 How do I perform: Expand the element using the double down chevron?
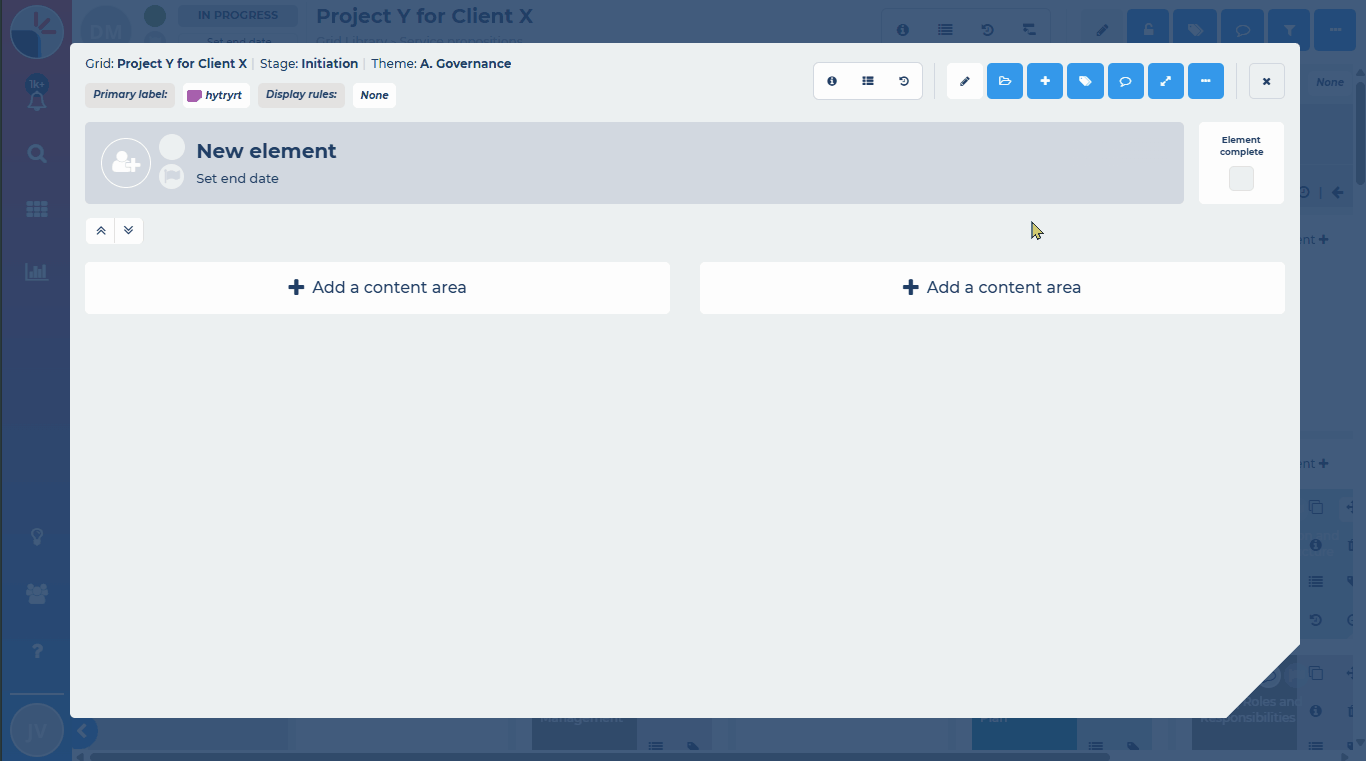click(x=128, y=230)
